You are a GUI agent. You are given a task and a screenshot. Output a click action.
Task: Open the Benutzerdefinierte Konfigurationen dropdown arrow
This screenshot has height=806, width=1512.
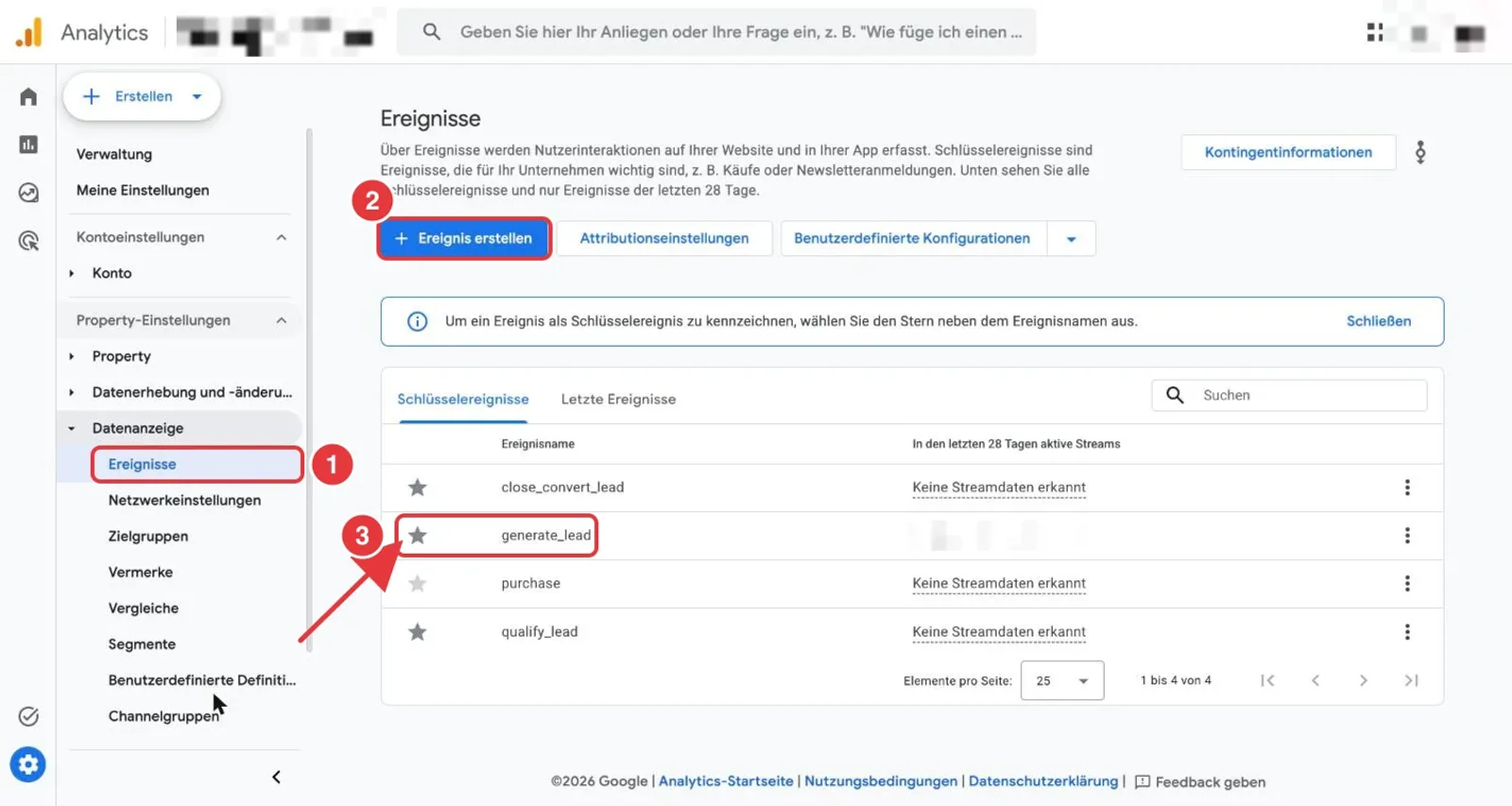(1072, 239)
